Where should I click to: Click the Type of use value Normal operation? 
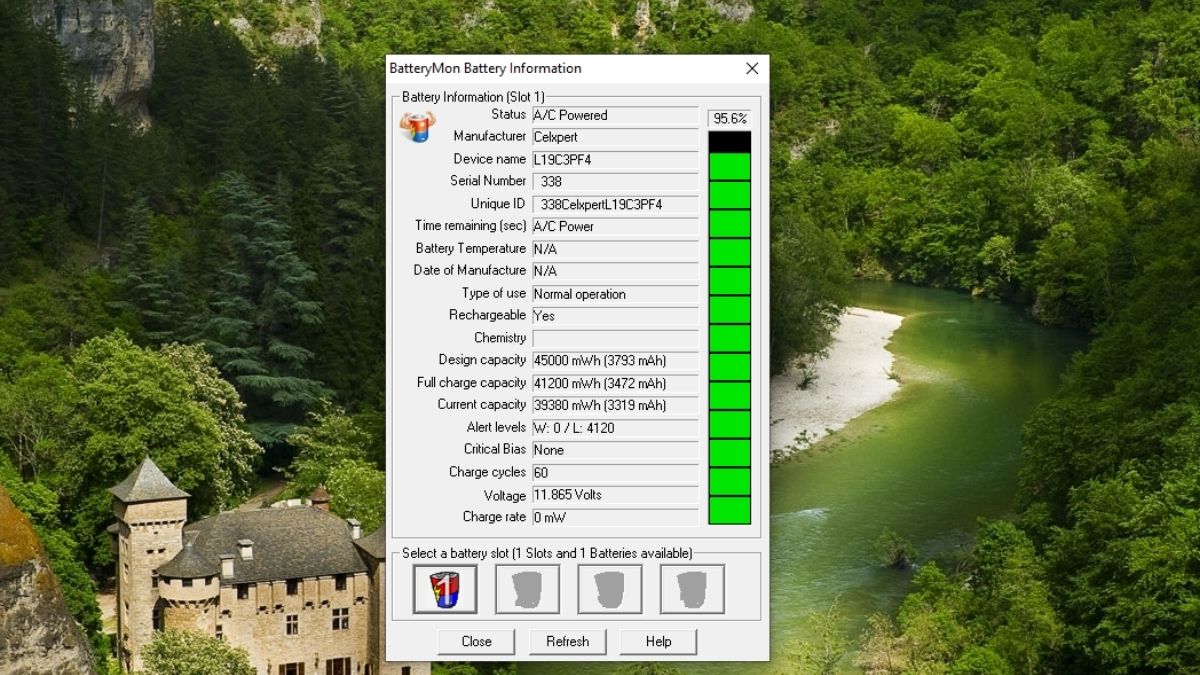pos(615,294)
